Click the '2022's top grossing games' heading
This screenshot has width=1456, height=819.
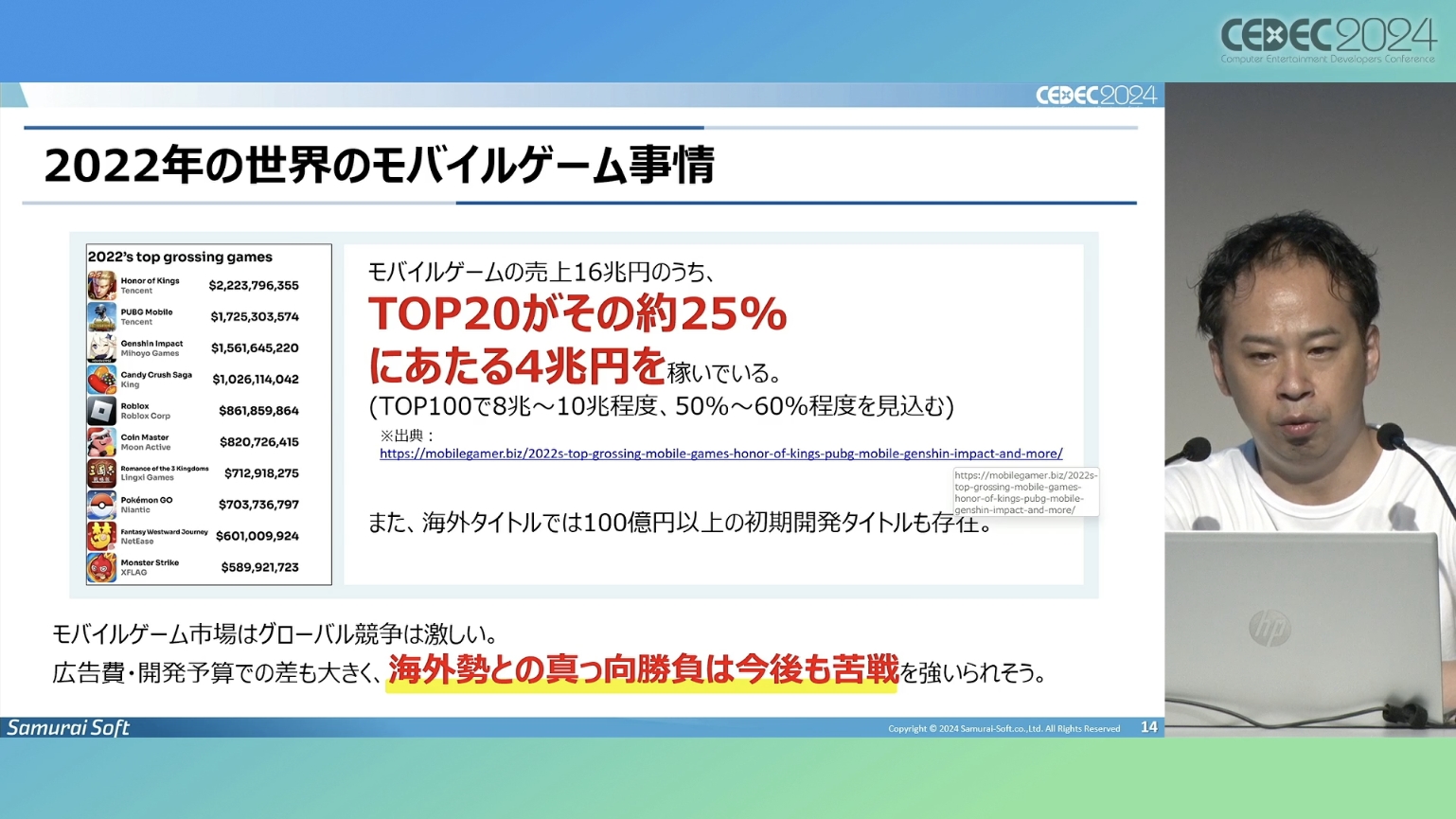point(180,257)
